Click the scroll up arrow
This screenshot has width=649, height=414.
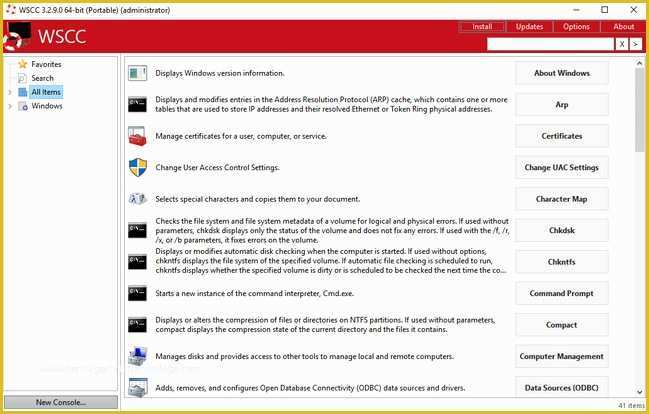point(639,63)
